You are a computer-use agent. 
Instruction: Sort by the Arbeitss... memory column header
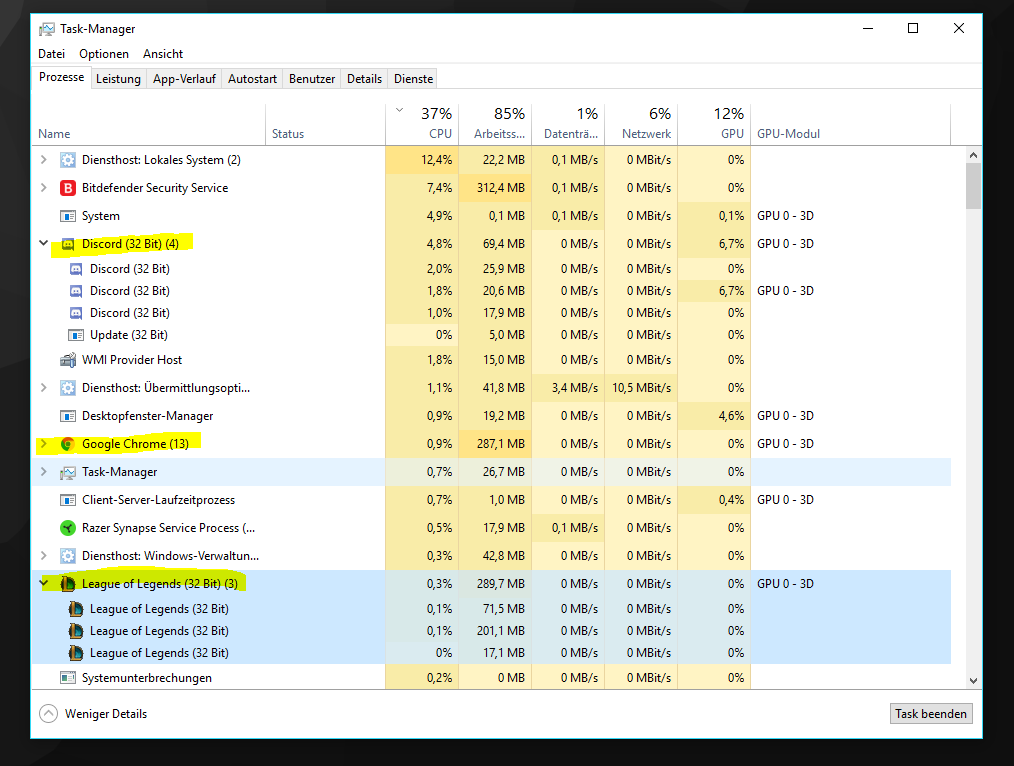(495, 124)
